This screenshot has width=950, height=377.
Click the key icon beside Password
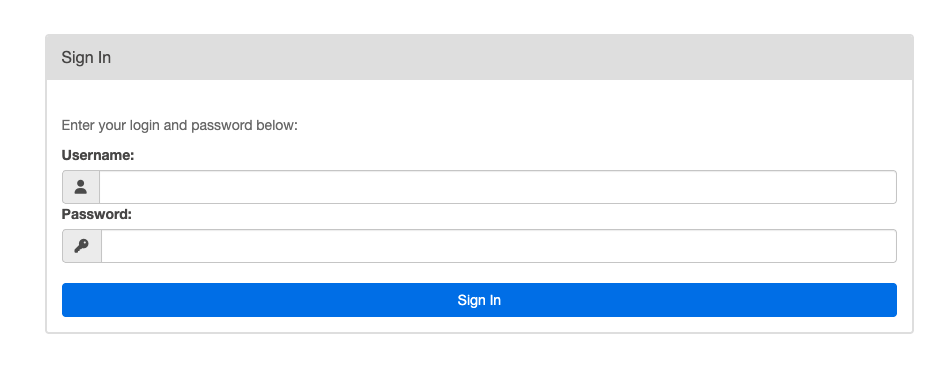click(x=81, y=245)
